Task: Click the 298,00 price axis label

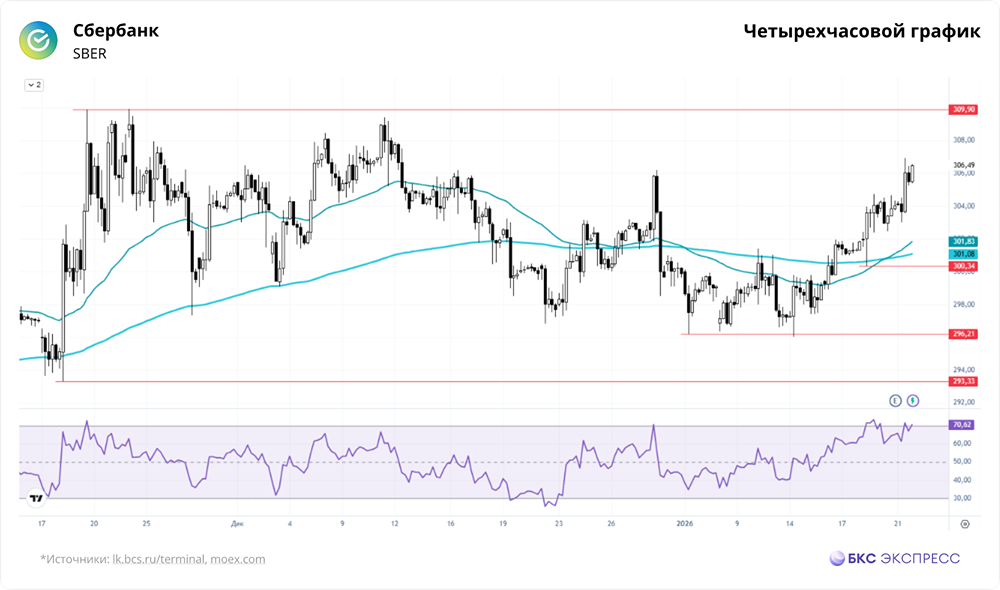Action: click(x=964, y=304)
